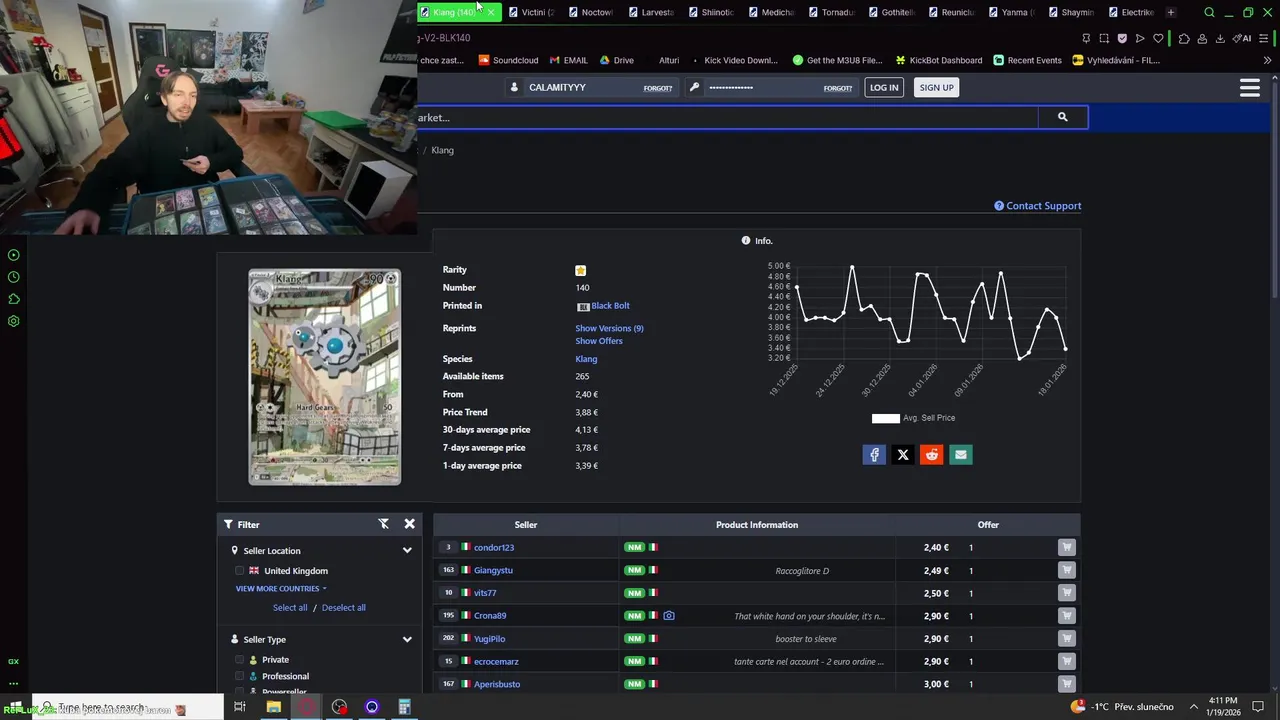Open the Black Bolt expansion link
The image size is (1280, 720).
point(610,306)
